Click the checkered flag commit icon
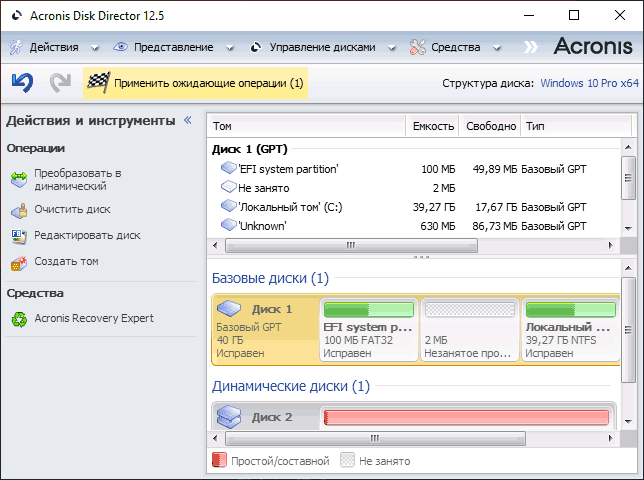The height and width of the screenshot is (480, 644). pyautogui.click(x=98, y=83)
